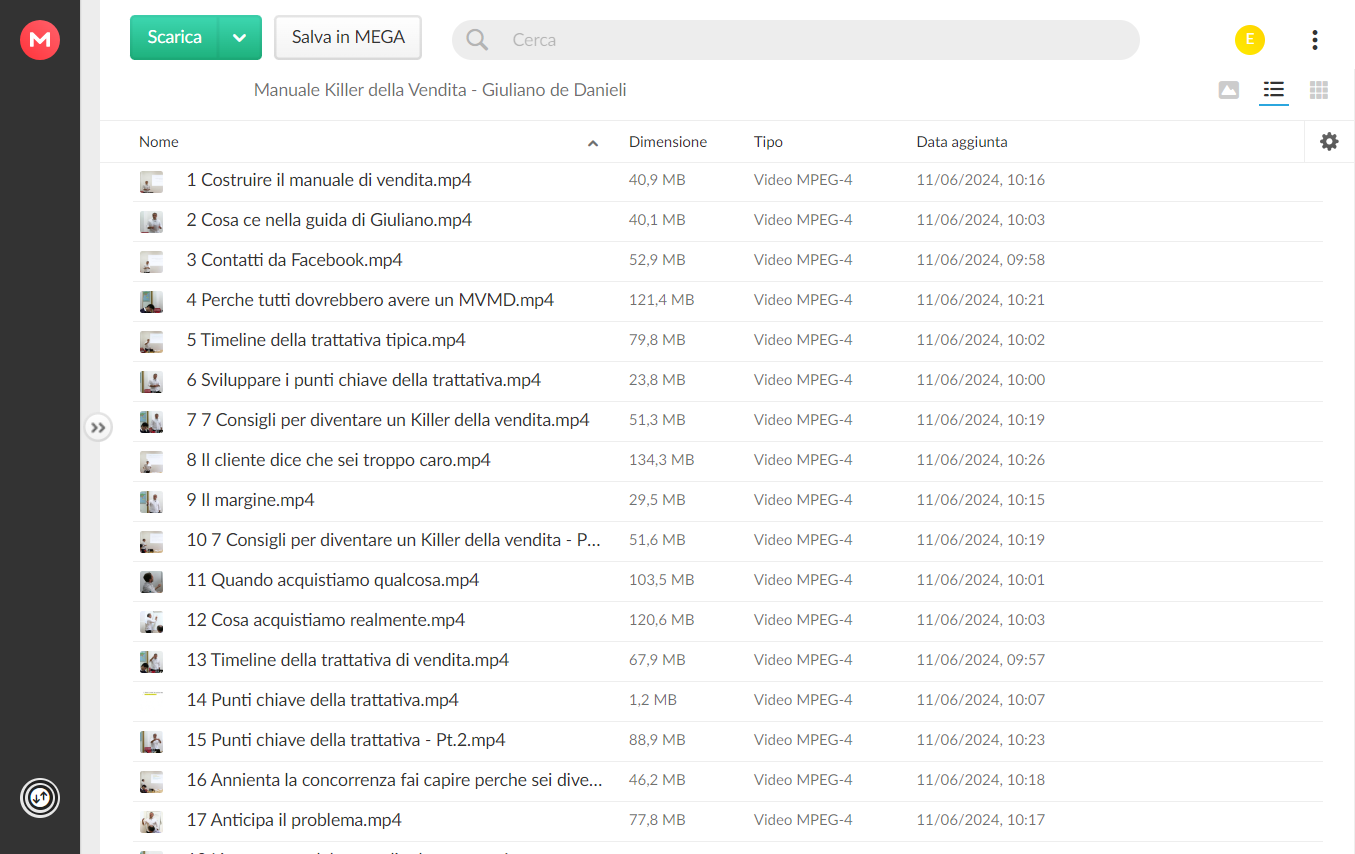
Task: Sort by the Data aggiunta column header
Action: 962,142
